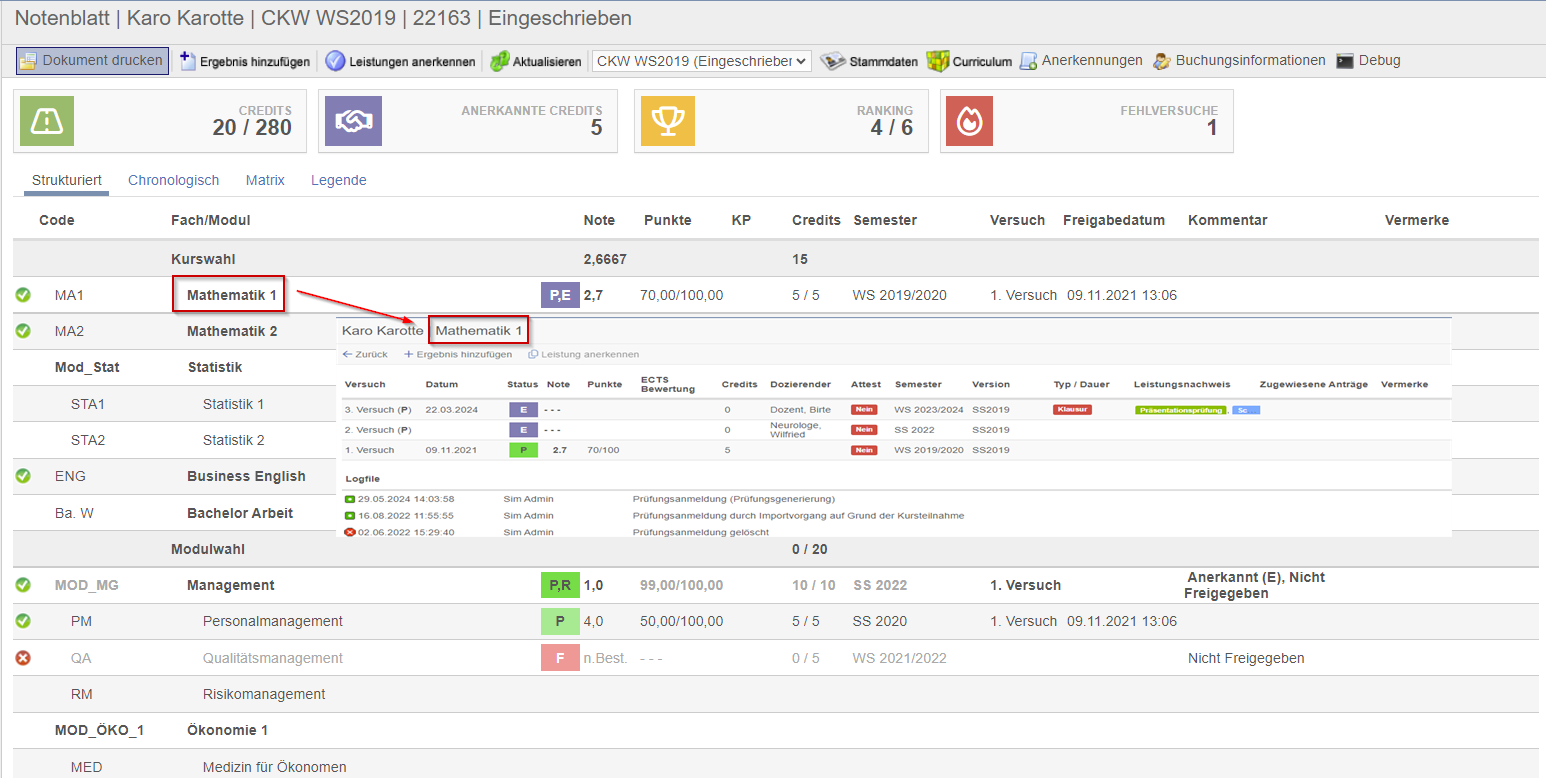The height and width of the screenshot is (778, 1546).
Task: Open the Business English row
Action: pos(246,476)
